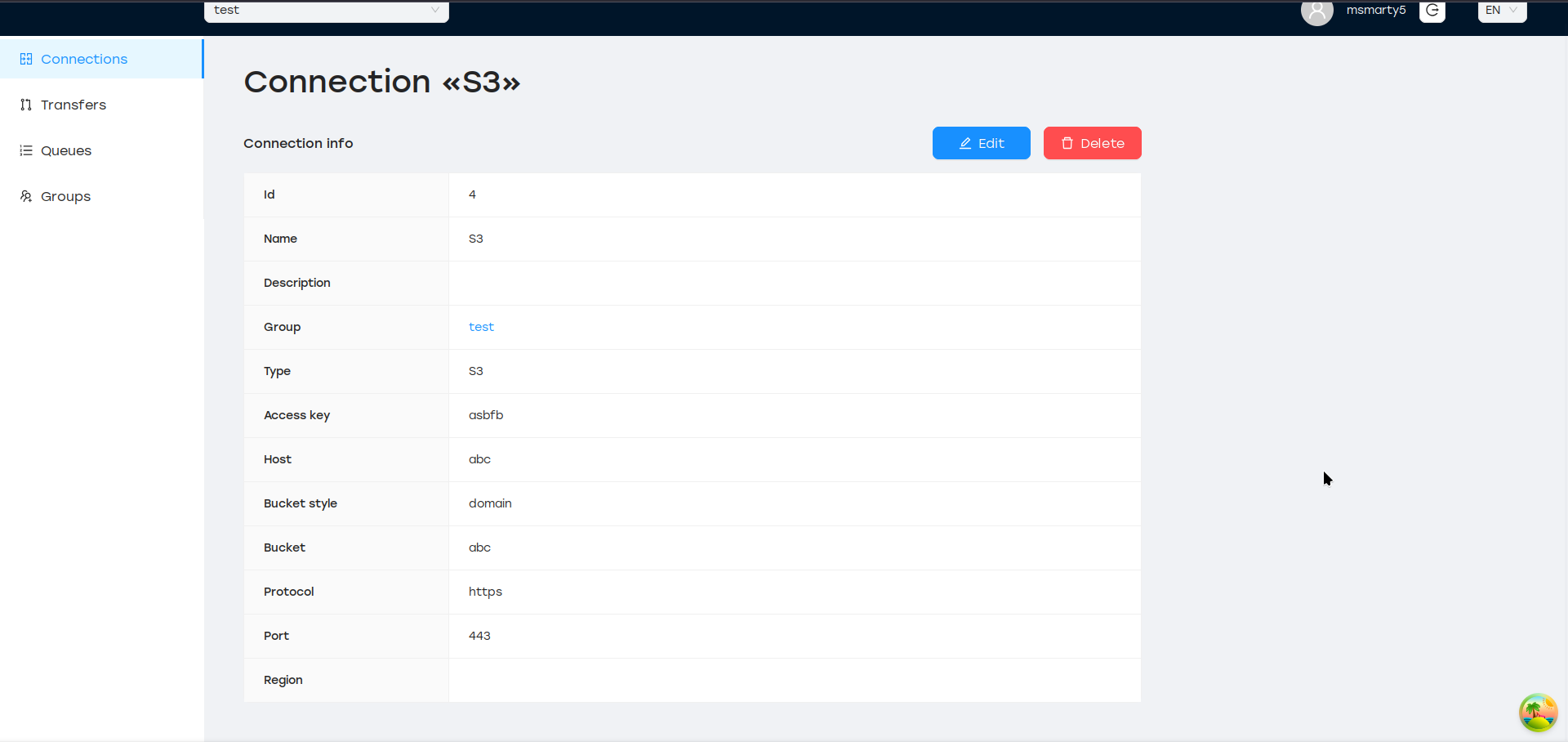Viewport: 1568px width, 742px height.
Task: Open the round beach widget icon
Action: click(1538, 713)
